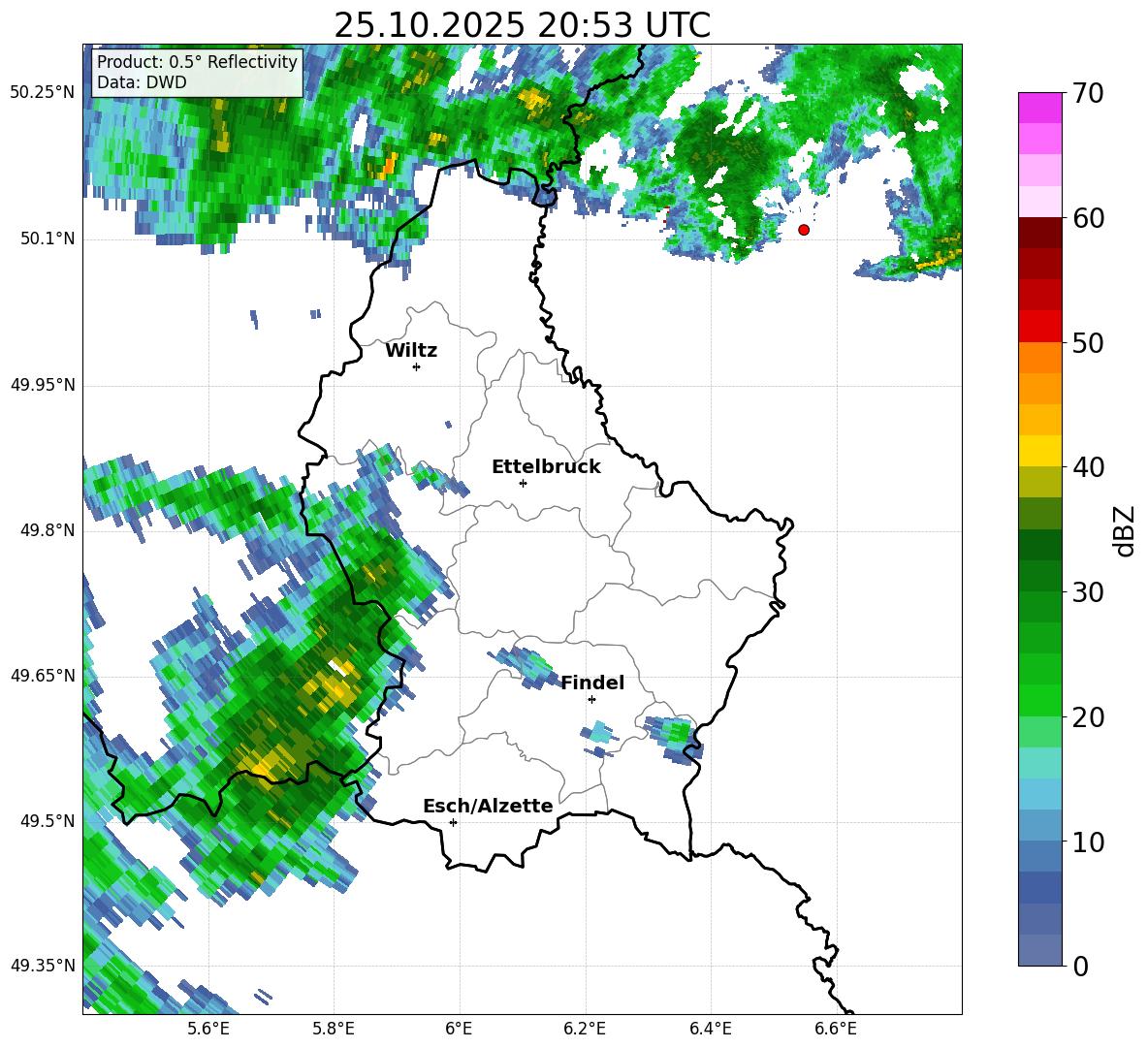The image size is (1148, 1048).
Task: Click the 30 tick on the colorbar
Action: pos(1087,592)
